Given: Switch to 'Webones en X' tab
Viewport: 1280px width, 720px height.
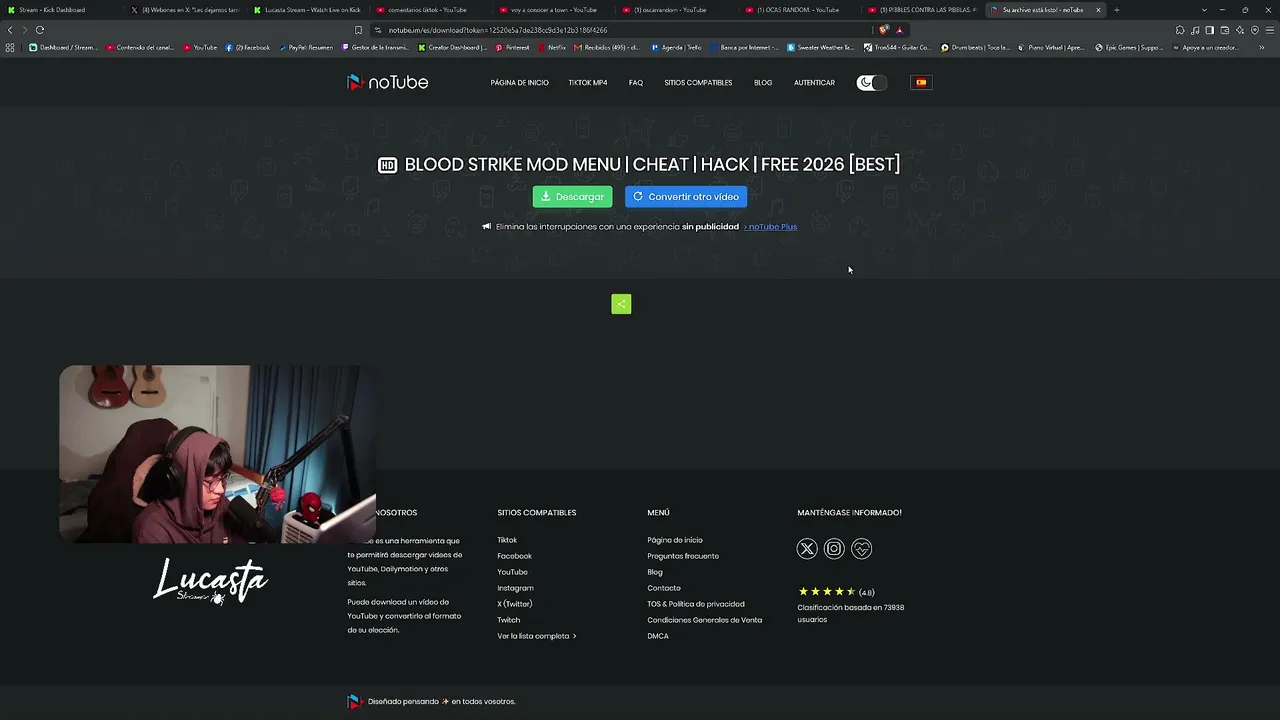Looking at the screenshot, I should 185,10.
